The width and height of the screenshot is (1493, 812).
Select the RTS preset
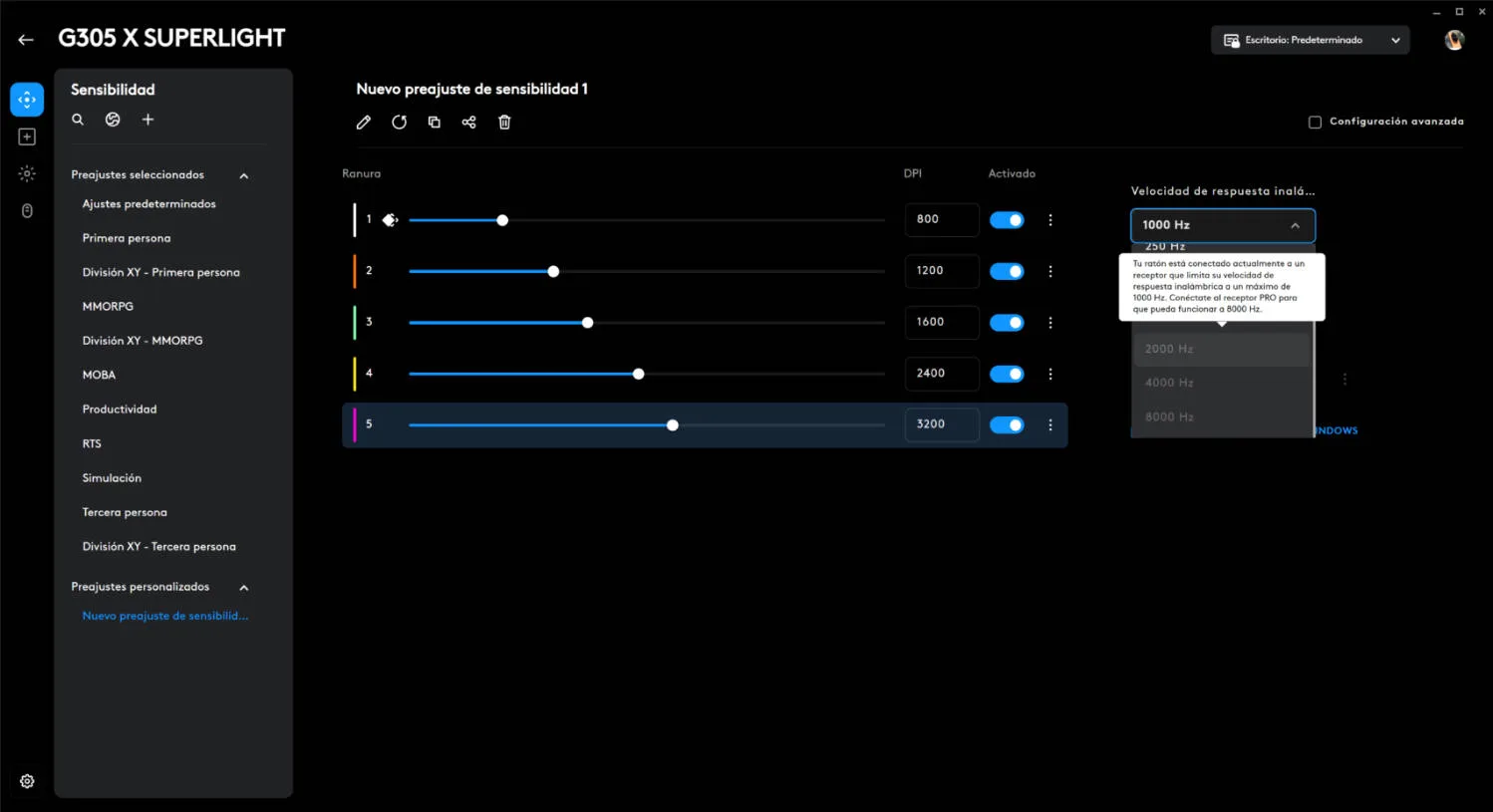pyautogui.click(x=92, y=443)
